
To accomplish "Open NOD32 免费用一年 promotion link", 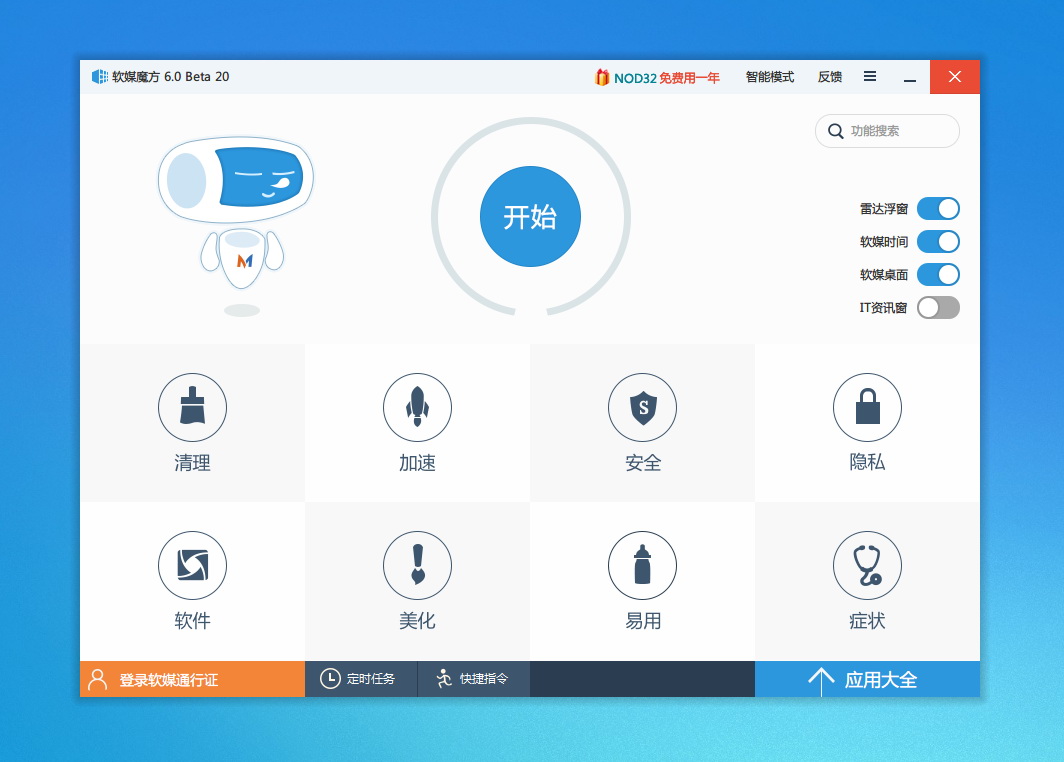I will tap(666, 78).
